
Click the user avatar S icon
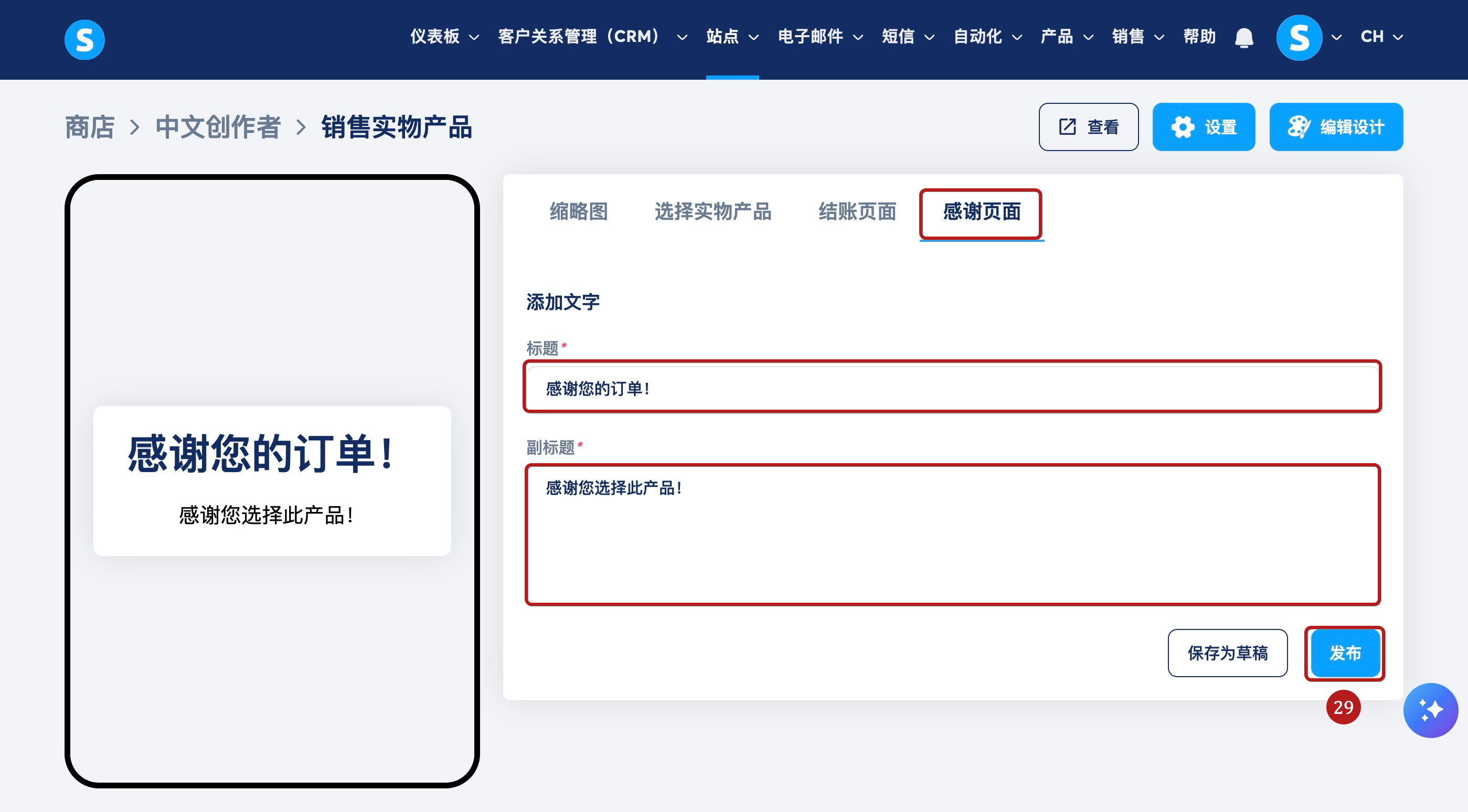[1298, 38]
